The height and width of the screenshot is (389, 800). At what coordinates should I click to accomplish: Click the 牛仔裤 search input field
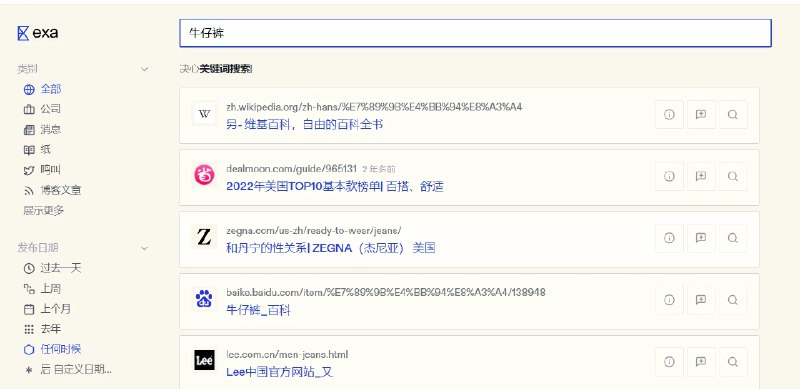[x=475, y=33]
